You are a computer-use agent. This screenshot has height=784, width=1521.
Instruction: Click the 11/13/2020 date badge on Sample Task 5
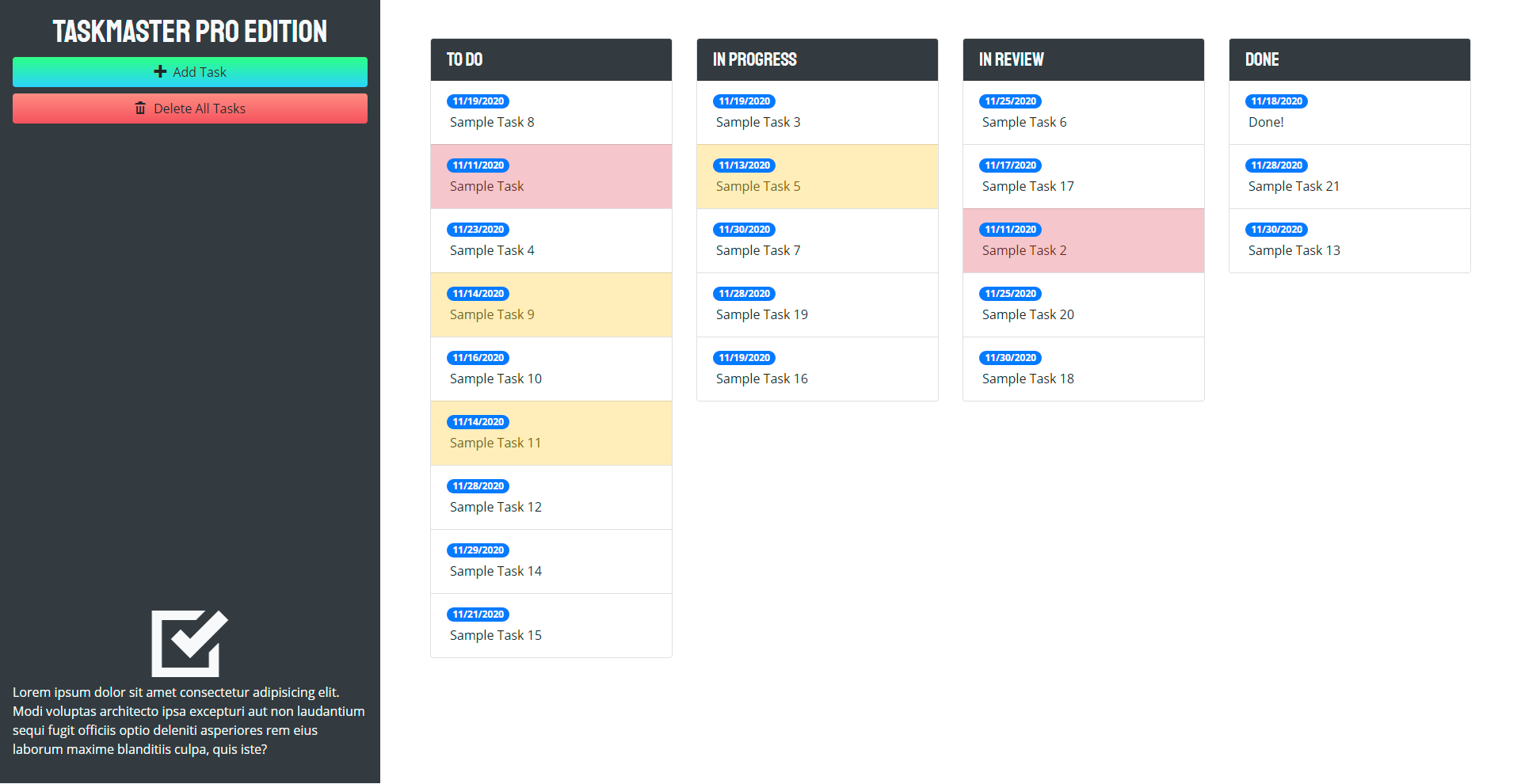(744, 165)
